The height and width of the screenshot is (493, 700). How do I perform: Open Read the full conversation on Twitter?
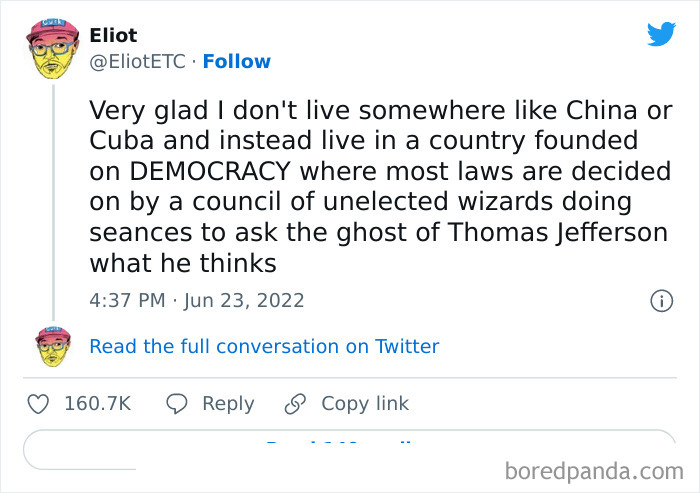coord(264,346)
